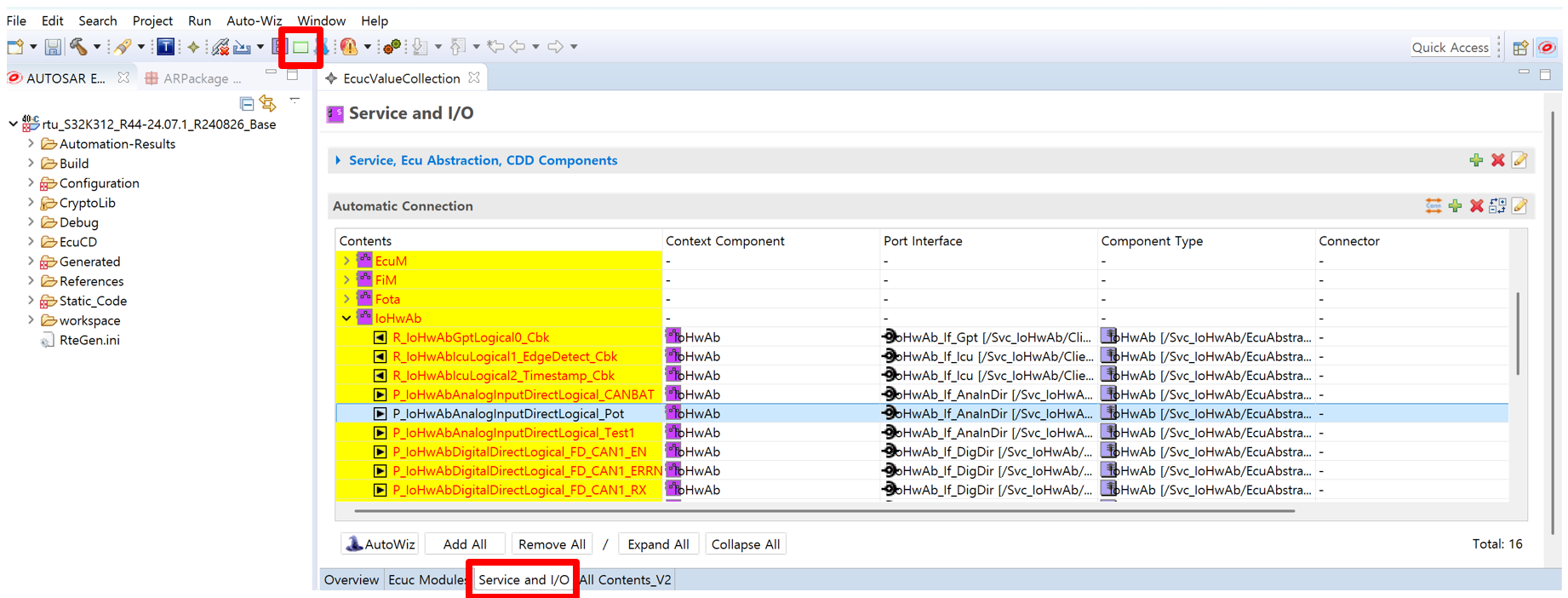Activate the ARPackage explorer tab
This screenshot has width=1568, height=598.
tap(195, 78)
